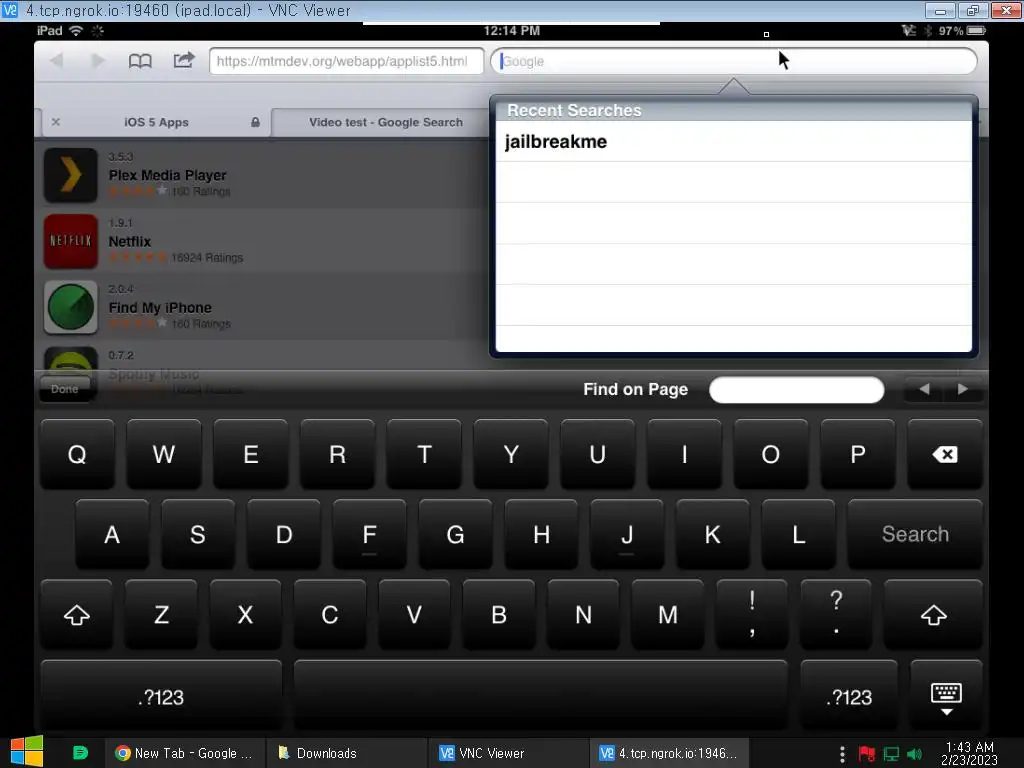The width and height of the screenshot is (1024, 768).
Task: Tap the share/action arrow icon
Action: 184,60
